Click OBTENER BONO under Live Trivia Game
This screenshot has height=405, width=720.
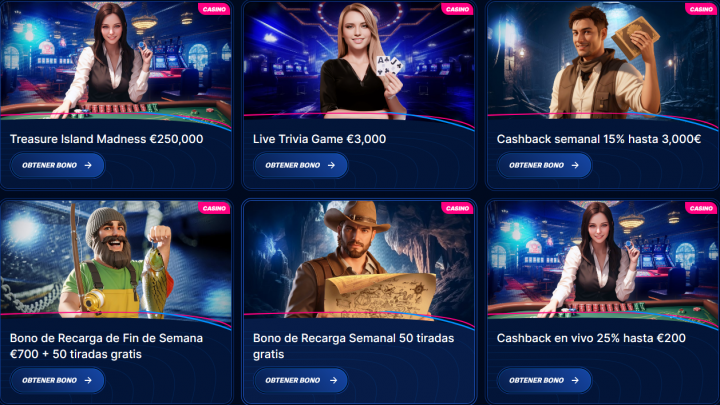(x=301, y=165)
